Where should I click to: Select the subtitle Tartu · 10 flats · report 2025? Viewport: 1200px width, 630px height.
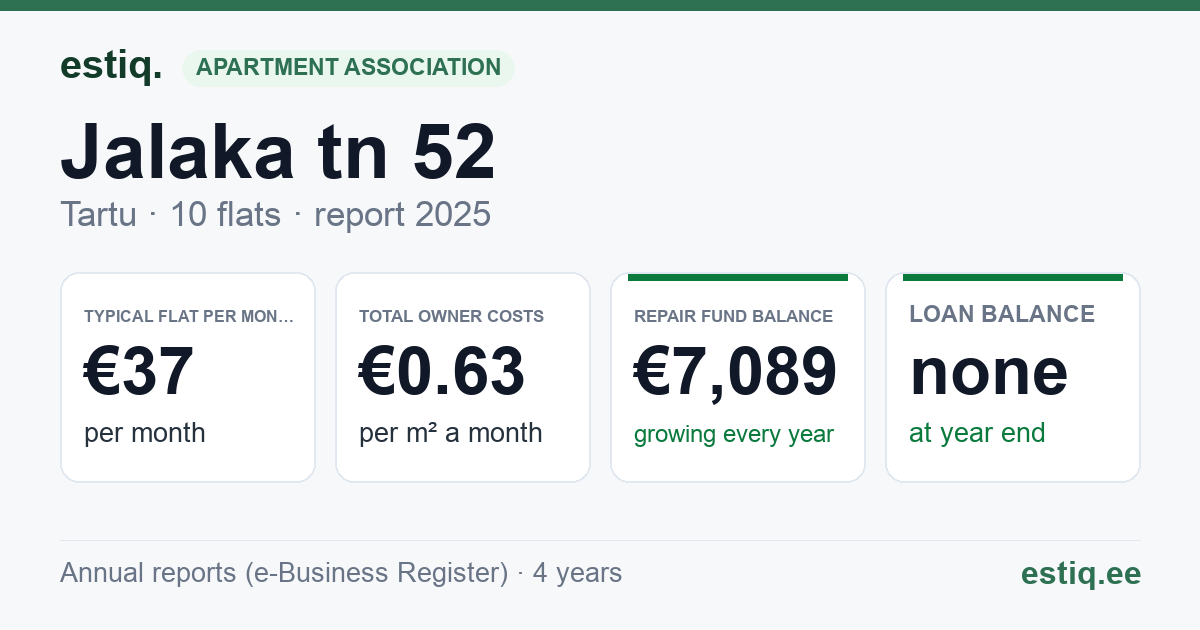click(x=275, y=214)
